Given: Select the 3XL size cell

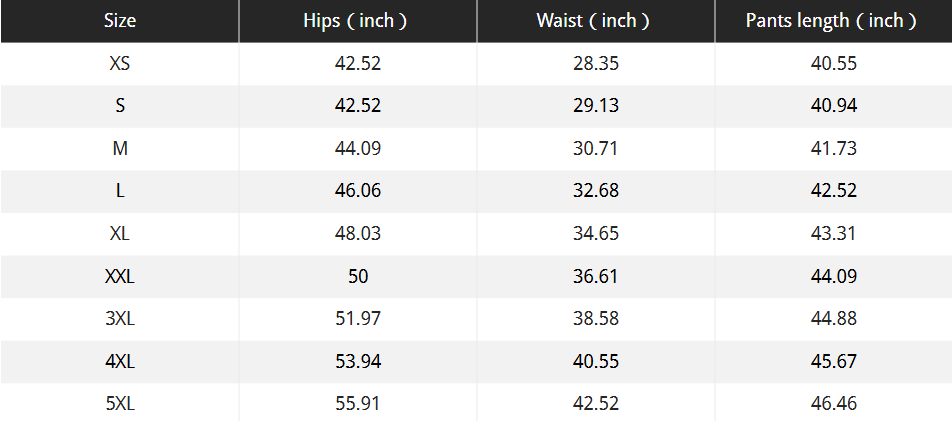Looking at the screenshot, I should pyautogui.click(x=120, y=319).
